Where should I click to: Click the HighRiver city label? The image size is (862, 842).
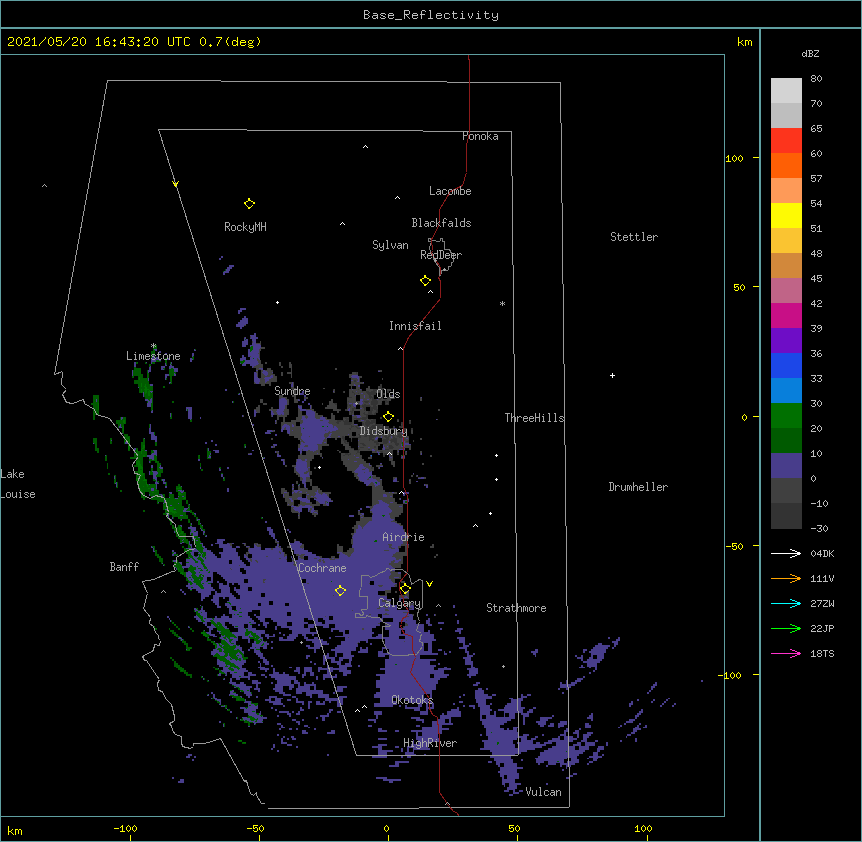coord(430,743)
